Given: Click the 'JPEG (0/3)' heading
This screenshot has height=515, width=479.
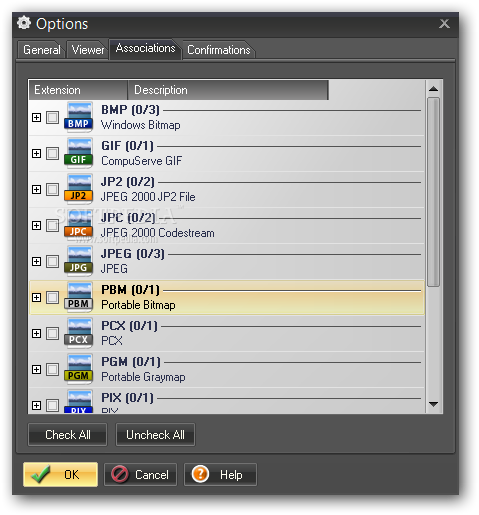Looking at the screenshot, I should (x=133, y=254).
